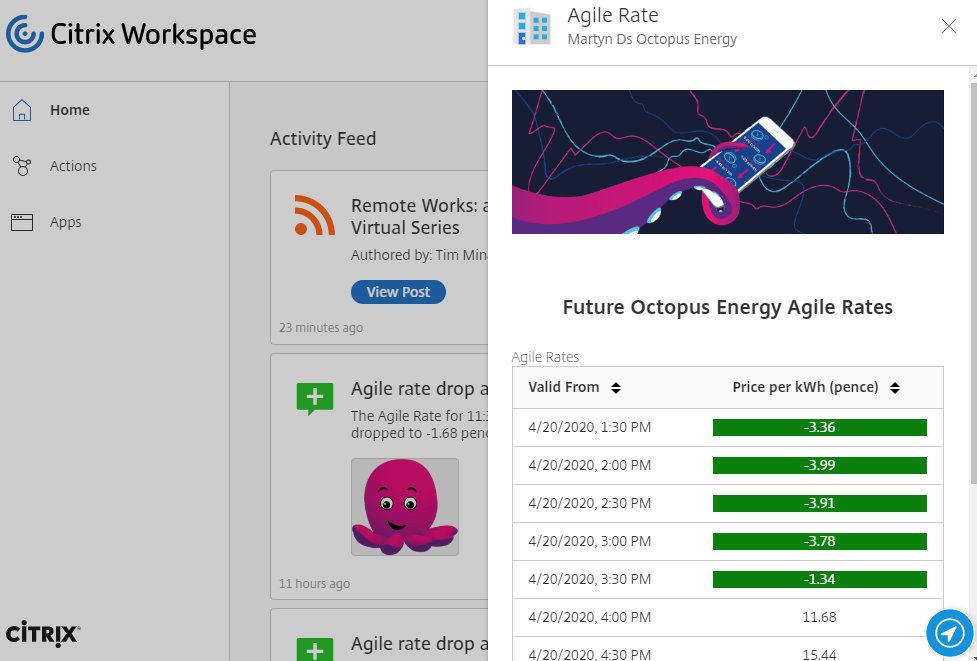Click the panel vertical scrollbar
The height and width of the screenshot is (661, 977).
[973, 283]
